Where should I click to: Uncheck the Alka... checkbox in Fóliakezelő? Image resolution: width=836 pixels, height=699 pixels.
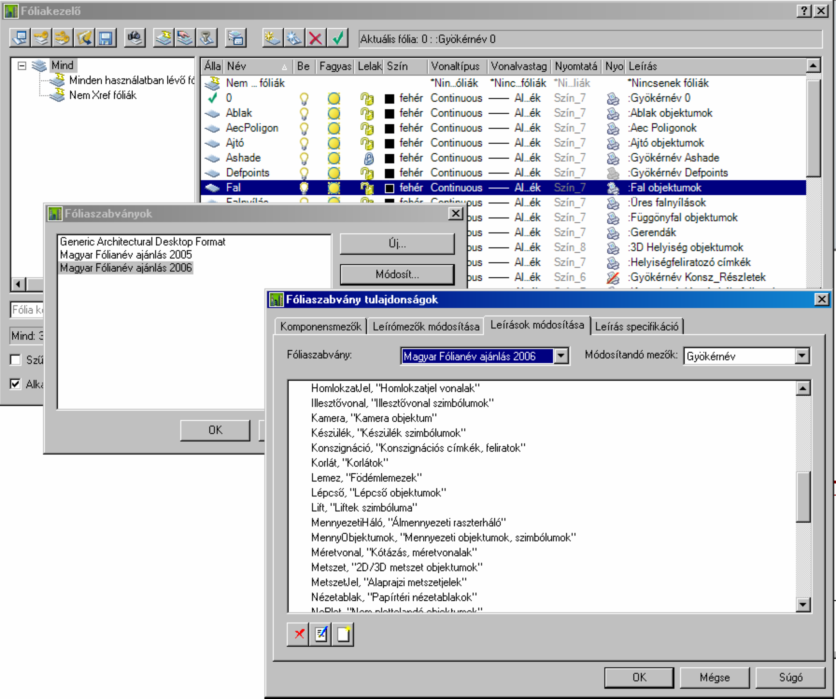(15, 384)
